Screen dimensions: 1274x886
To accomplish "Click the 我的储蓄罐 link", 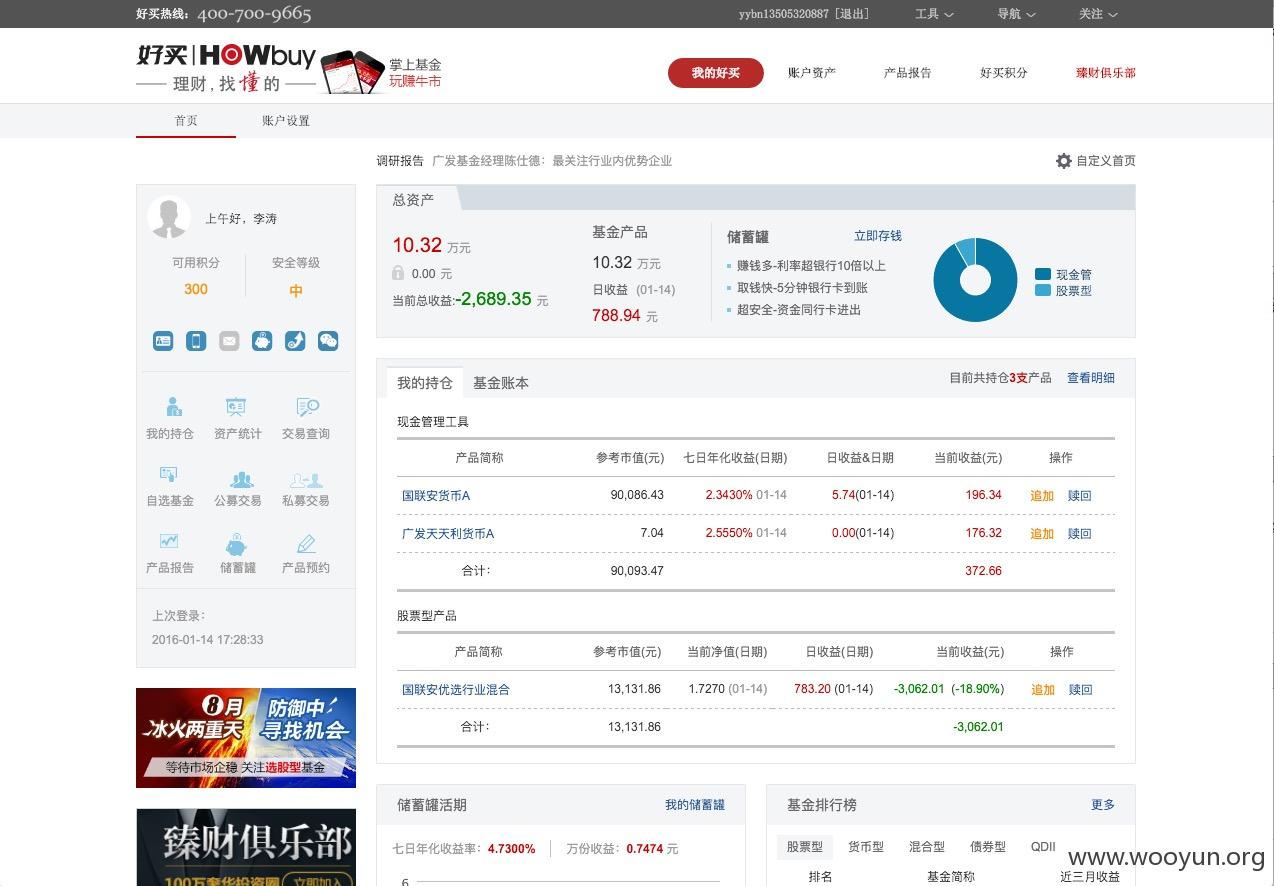I will pyautogui.click(x=695, y=805).
